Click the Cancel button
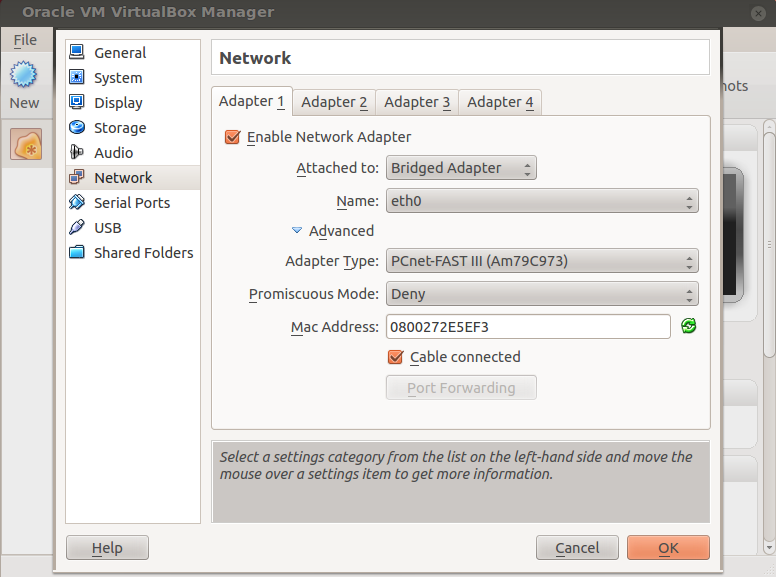 577,548
